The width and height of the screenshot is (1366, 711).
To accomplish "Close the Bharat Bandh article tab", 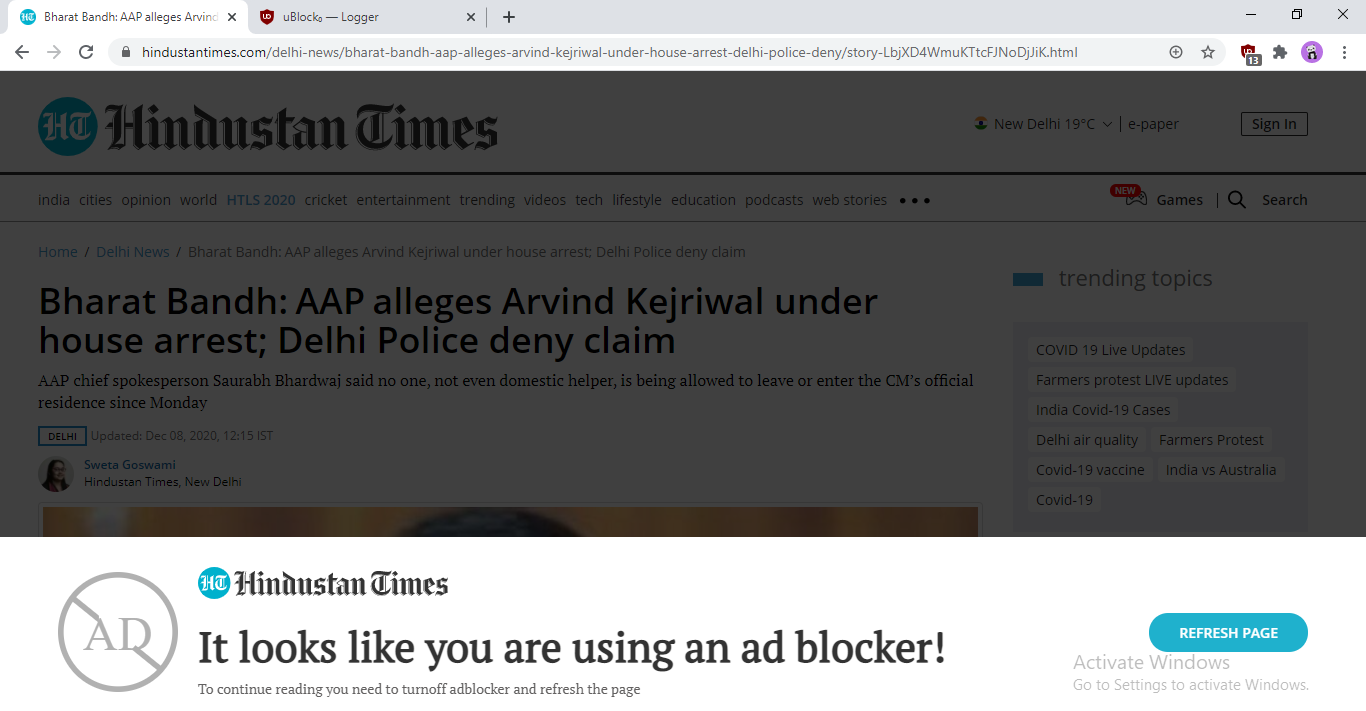I will [x=232, y=17].
